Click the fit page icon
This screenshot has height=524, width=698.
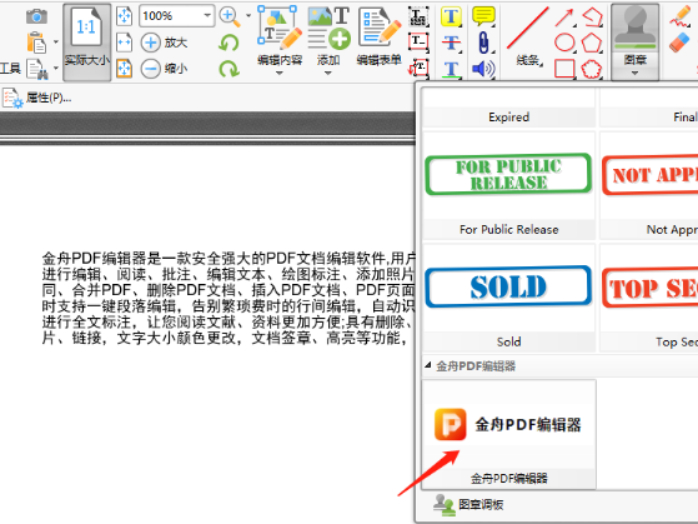pos(124,16)
